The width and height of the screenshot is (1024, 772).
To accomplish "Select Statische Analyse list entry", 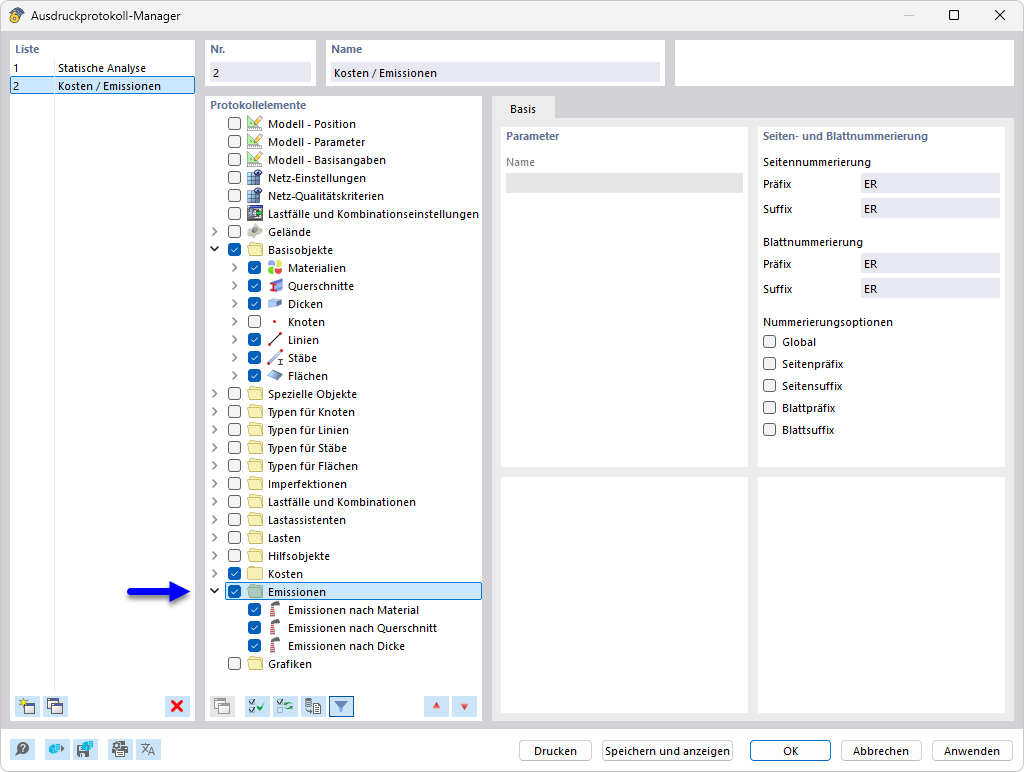I will pos(103,68).
